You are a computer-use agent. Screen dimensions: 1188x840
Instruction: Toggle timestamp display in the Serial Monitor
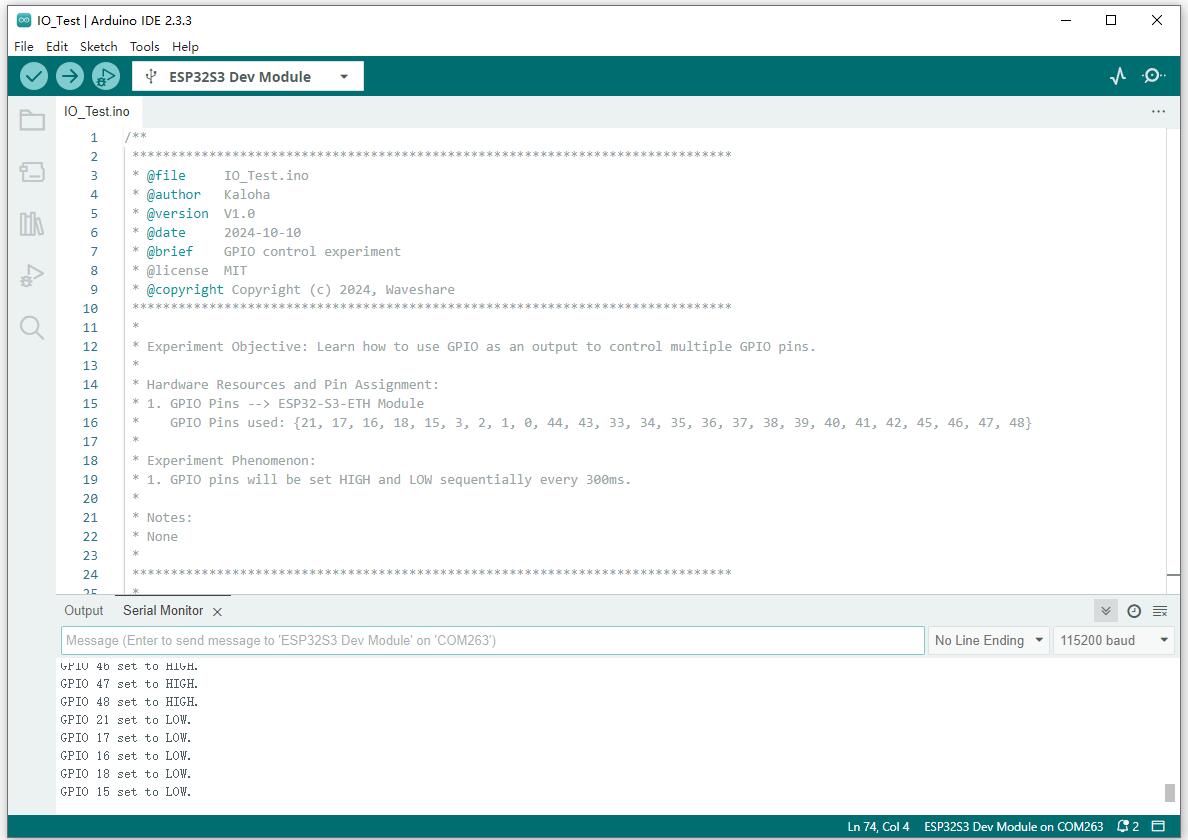pos(1134,611)
